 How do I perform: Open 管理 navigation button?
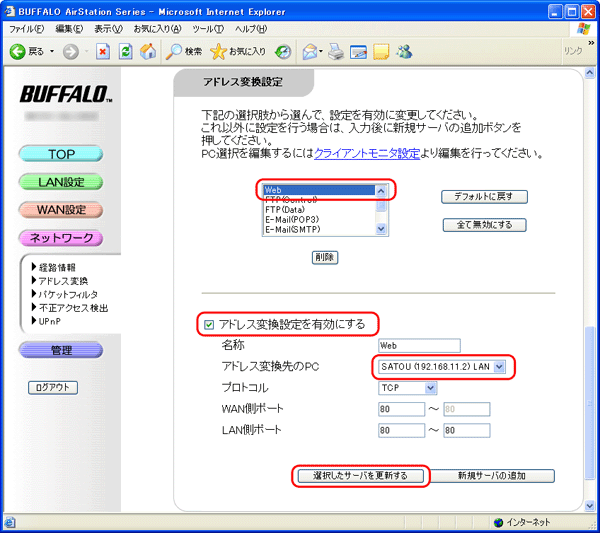pyautogui.click(x=61, y=350)
